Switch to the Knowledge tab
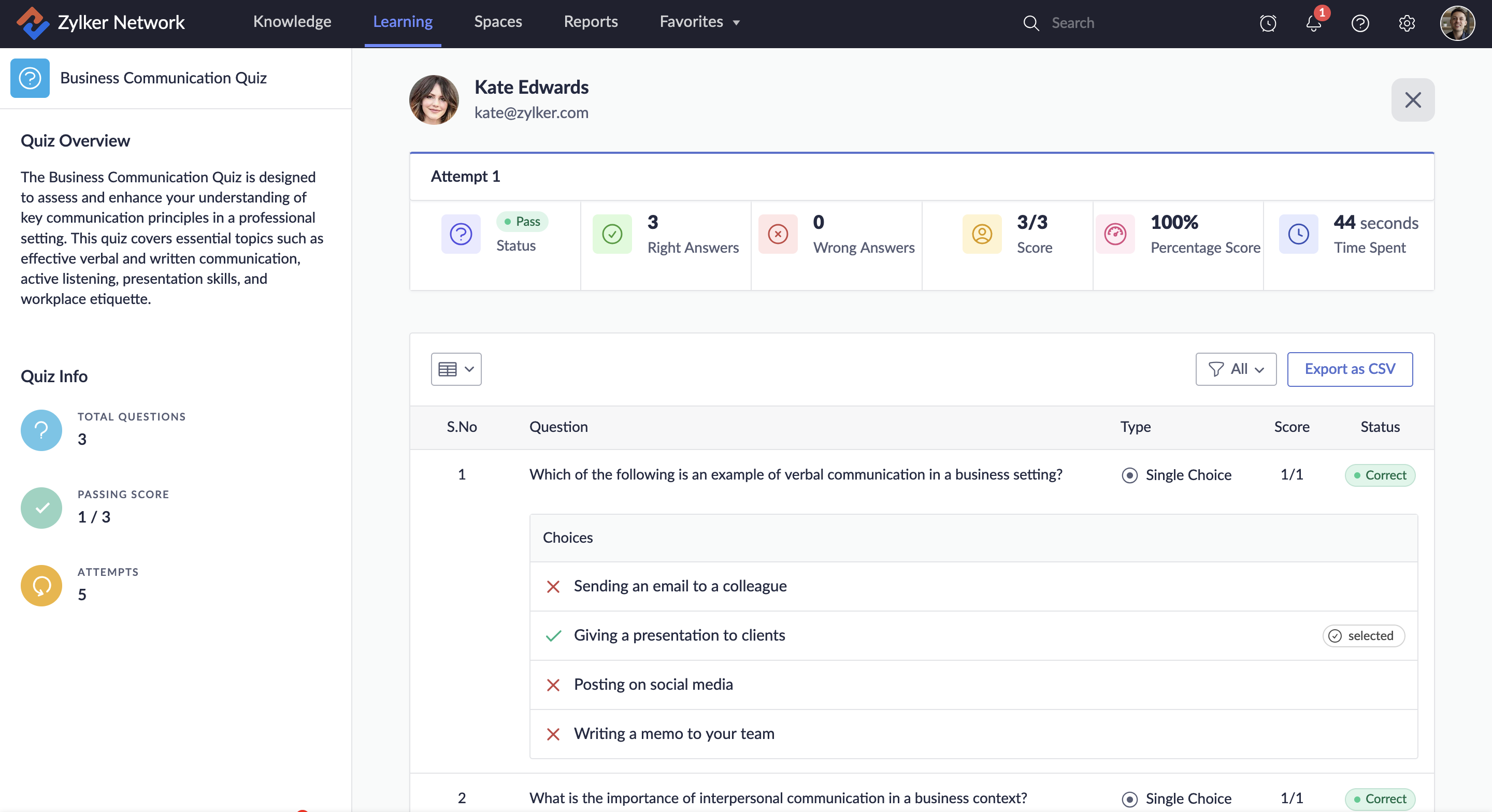 click(292, 22)
